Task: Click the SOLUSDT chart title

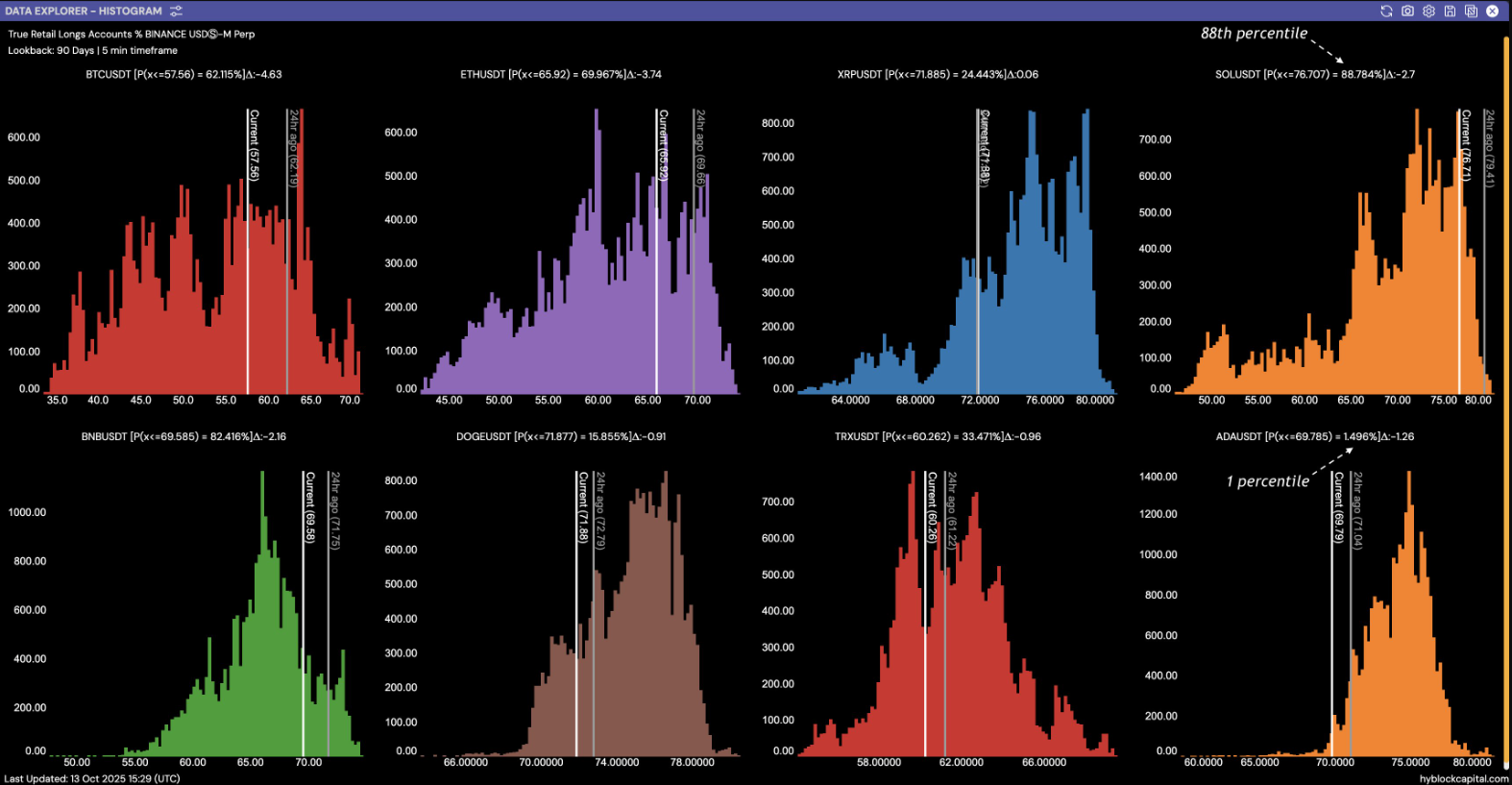Action: [1315, 74]
